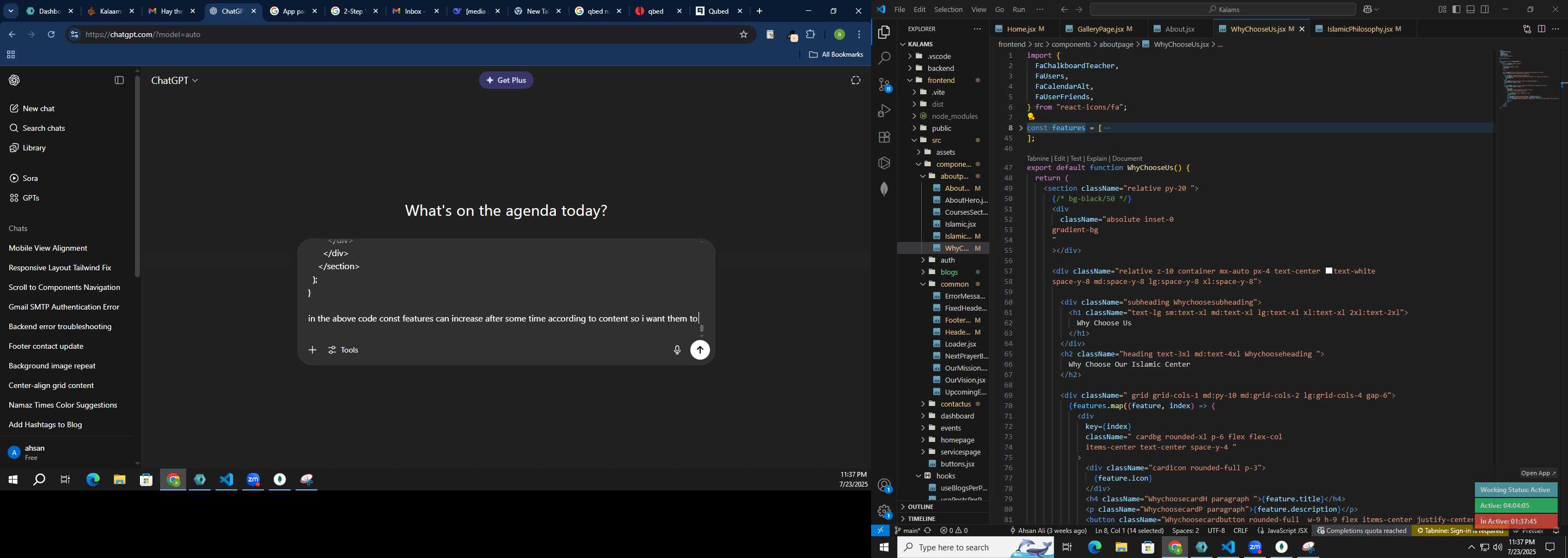Click VS Code command center search box
The height and width of the screenshot is (558, 1568).
pyautogui.click(x=1223, y=10)
